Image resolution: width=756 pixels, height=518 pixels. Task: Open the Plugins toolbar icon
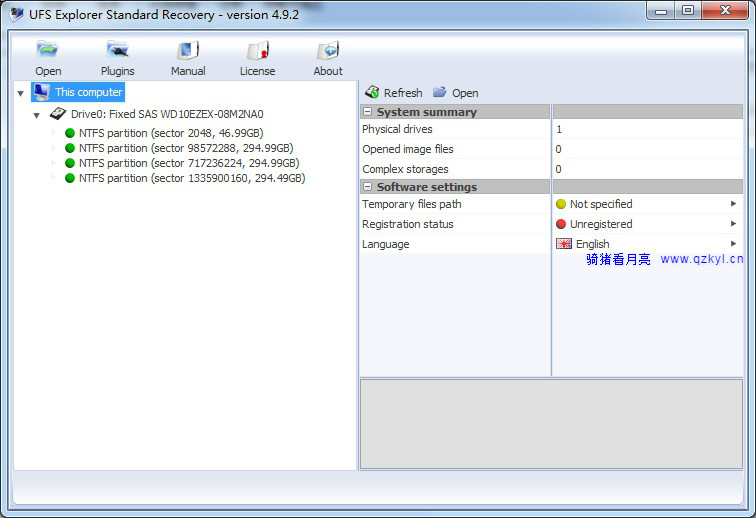(117, 50)
